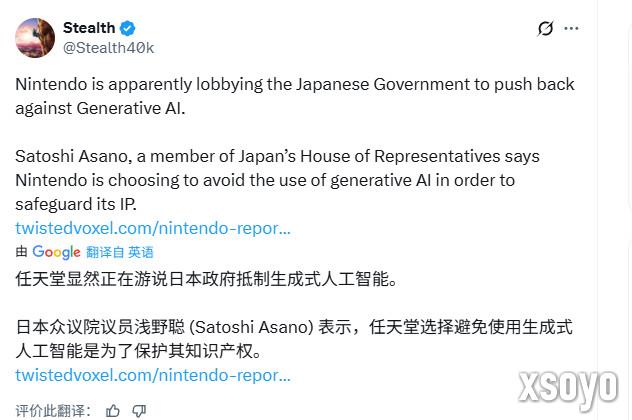Click the Chinese line starting with 任天堂显然
This screenshot has height=420, width=632.
click(207, 279)
